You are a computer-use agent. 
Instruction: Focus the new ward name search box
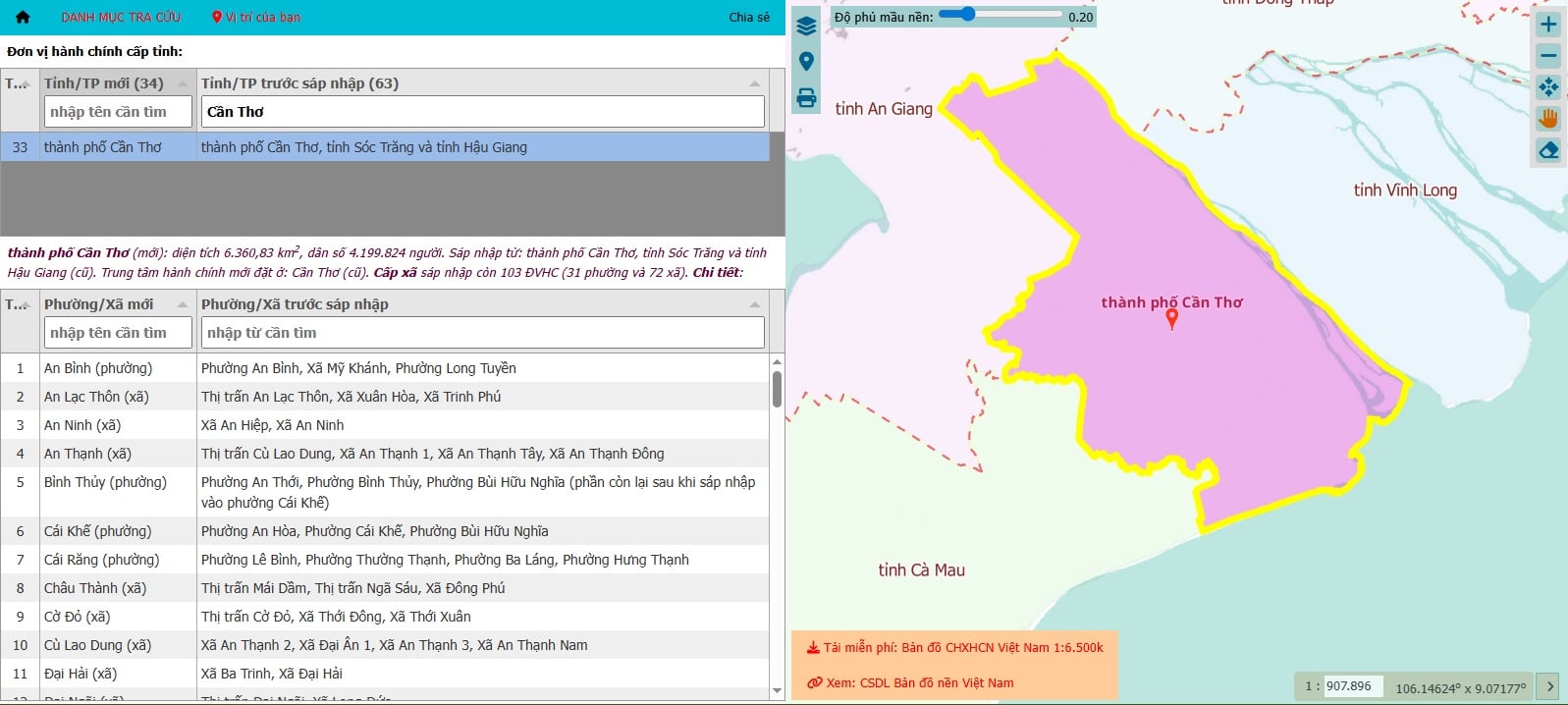coord(118,333)
